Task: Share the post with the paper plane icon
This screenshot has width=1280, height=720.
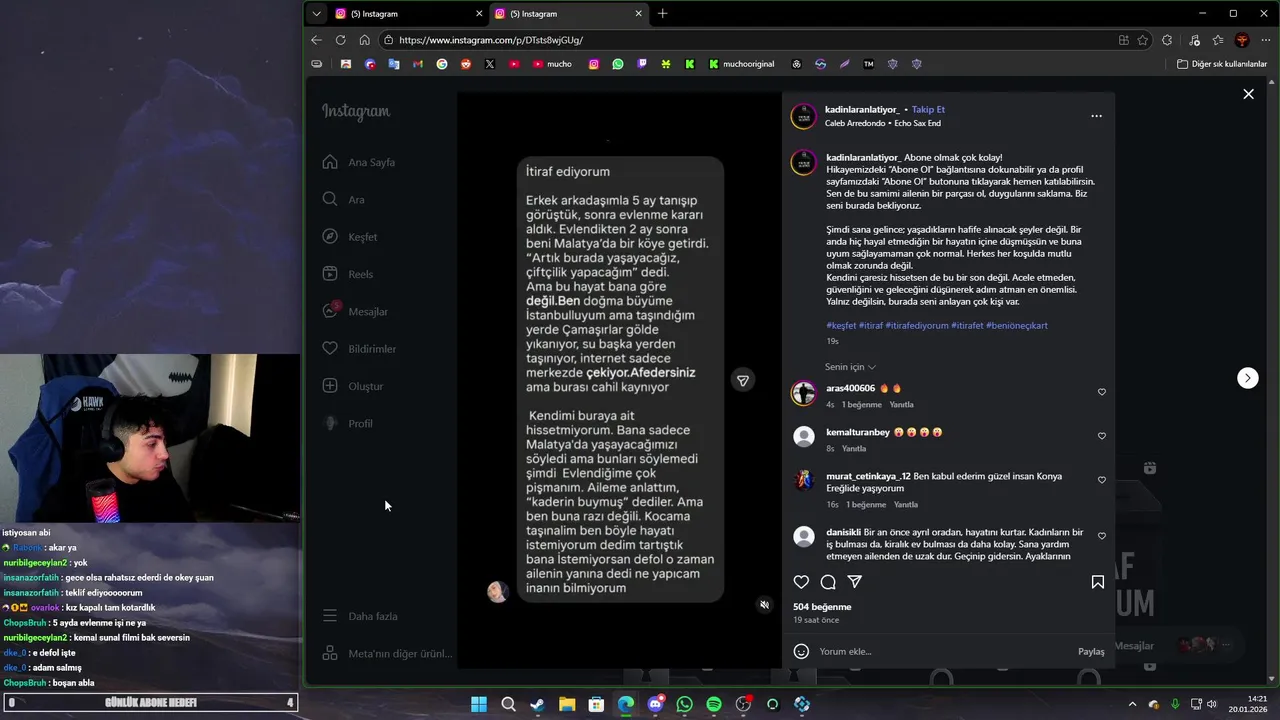Action: [855, 582]
